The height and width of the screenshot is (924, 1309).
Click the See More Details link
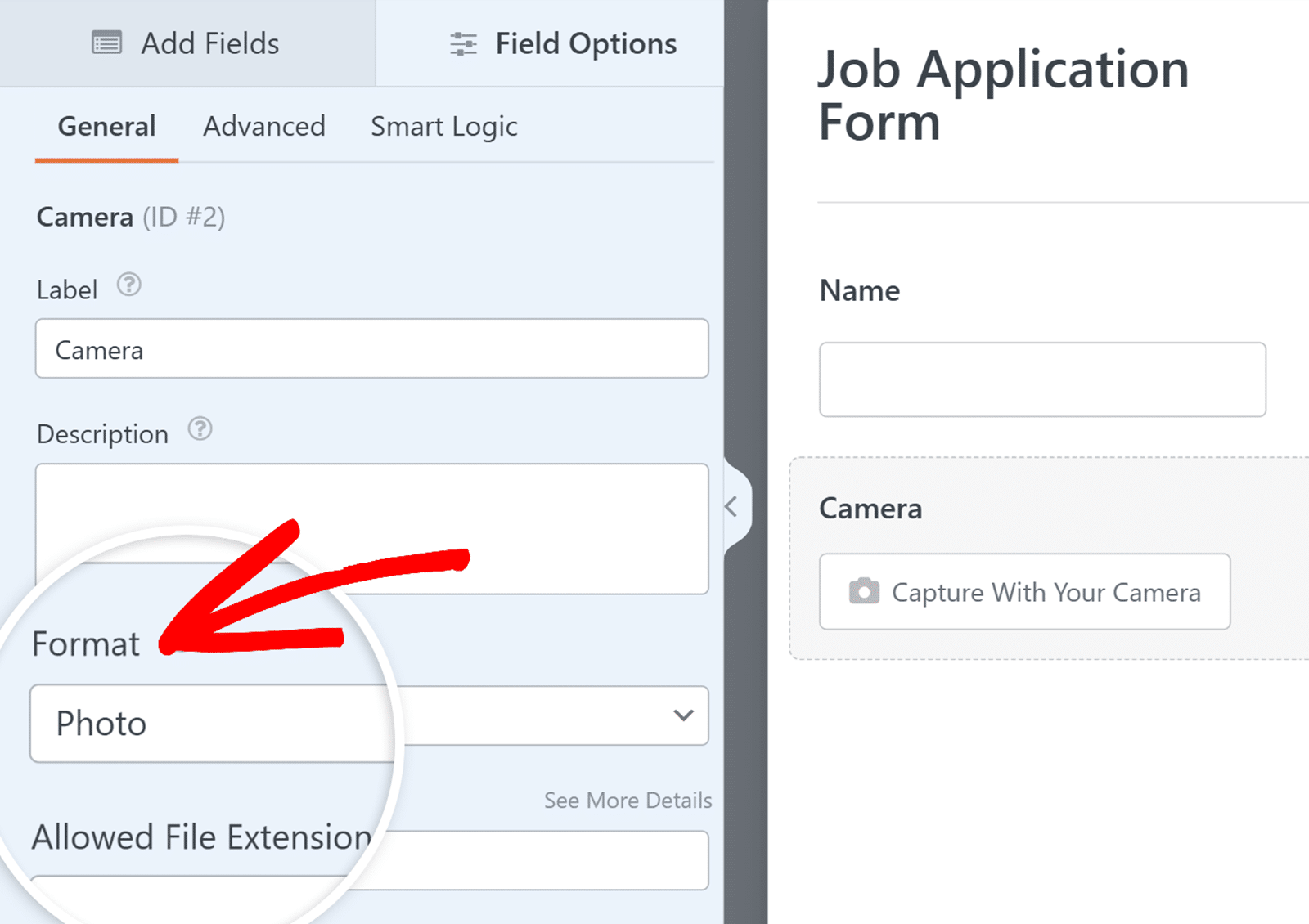(627, 800)
